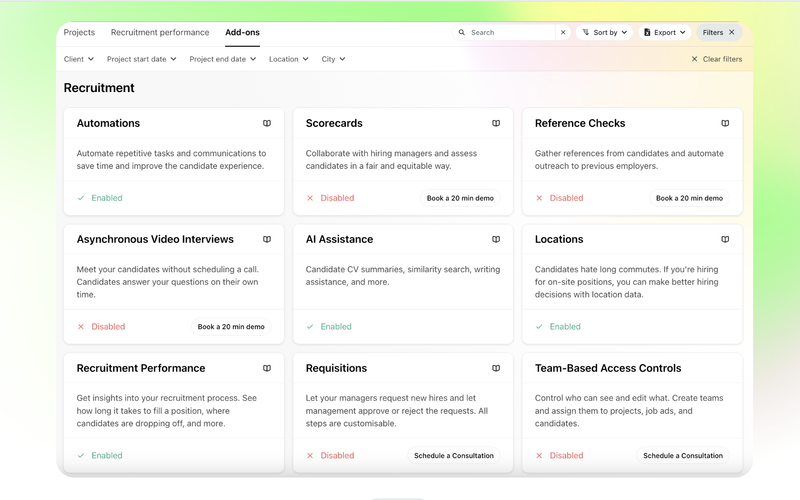Open the Export dropdown menu
The width and height of the screenshot is (800, 500).
(665, 33)
